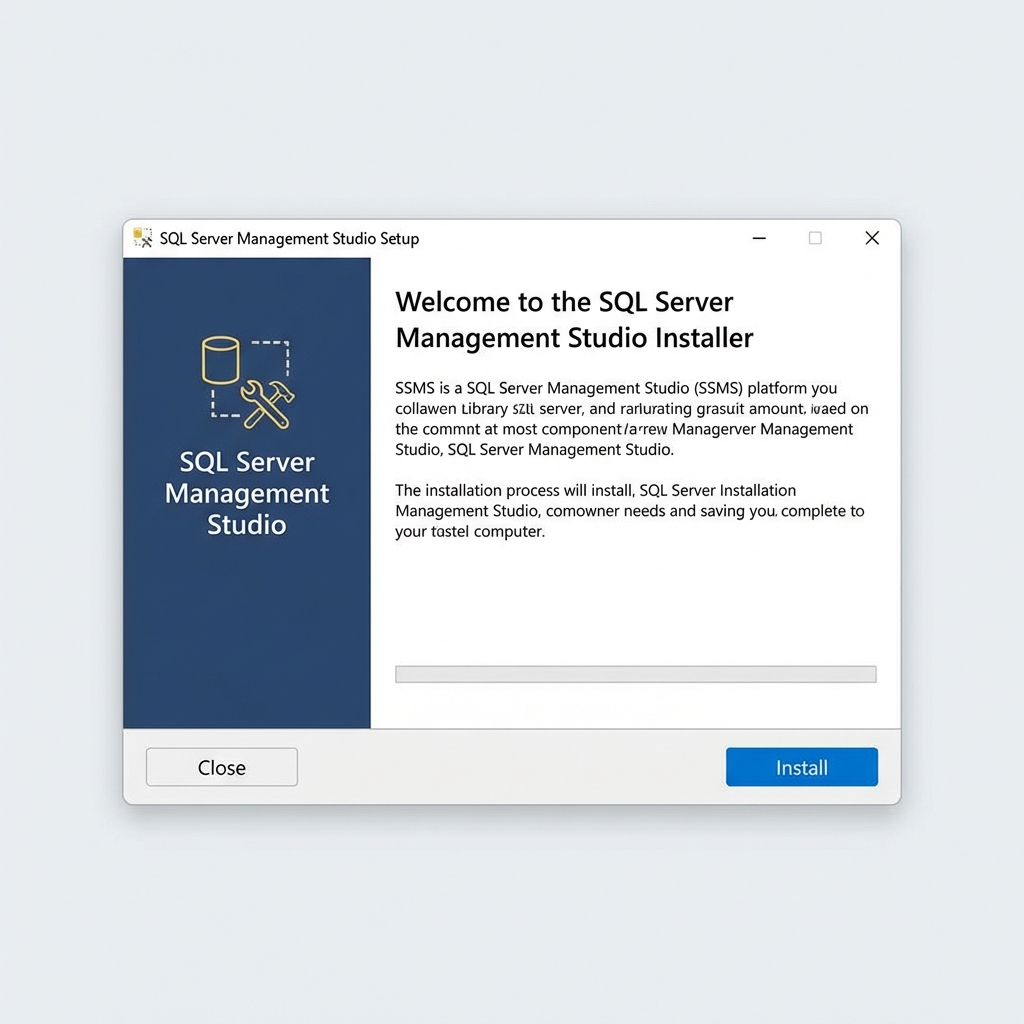Minimize the setup window
This screenshot has width=1024, height=1024.
click(759, 238)
